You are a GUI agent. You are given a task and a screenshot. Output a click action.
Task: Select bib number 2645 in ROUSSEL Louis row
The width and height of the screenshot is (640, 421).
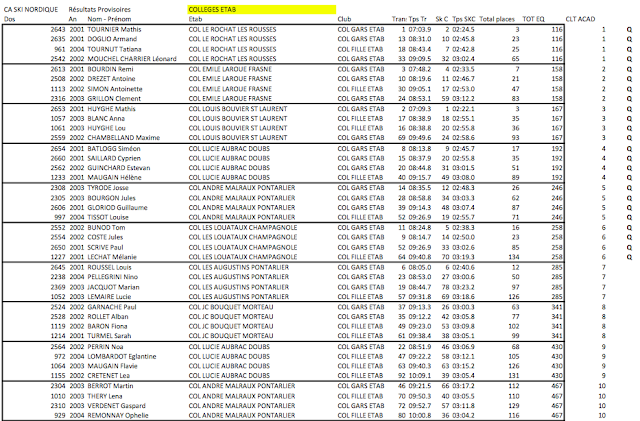[x=58, y=267]
